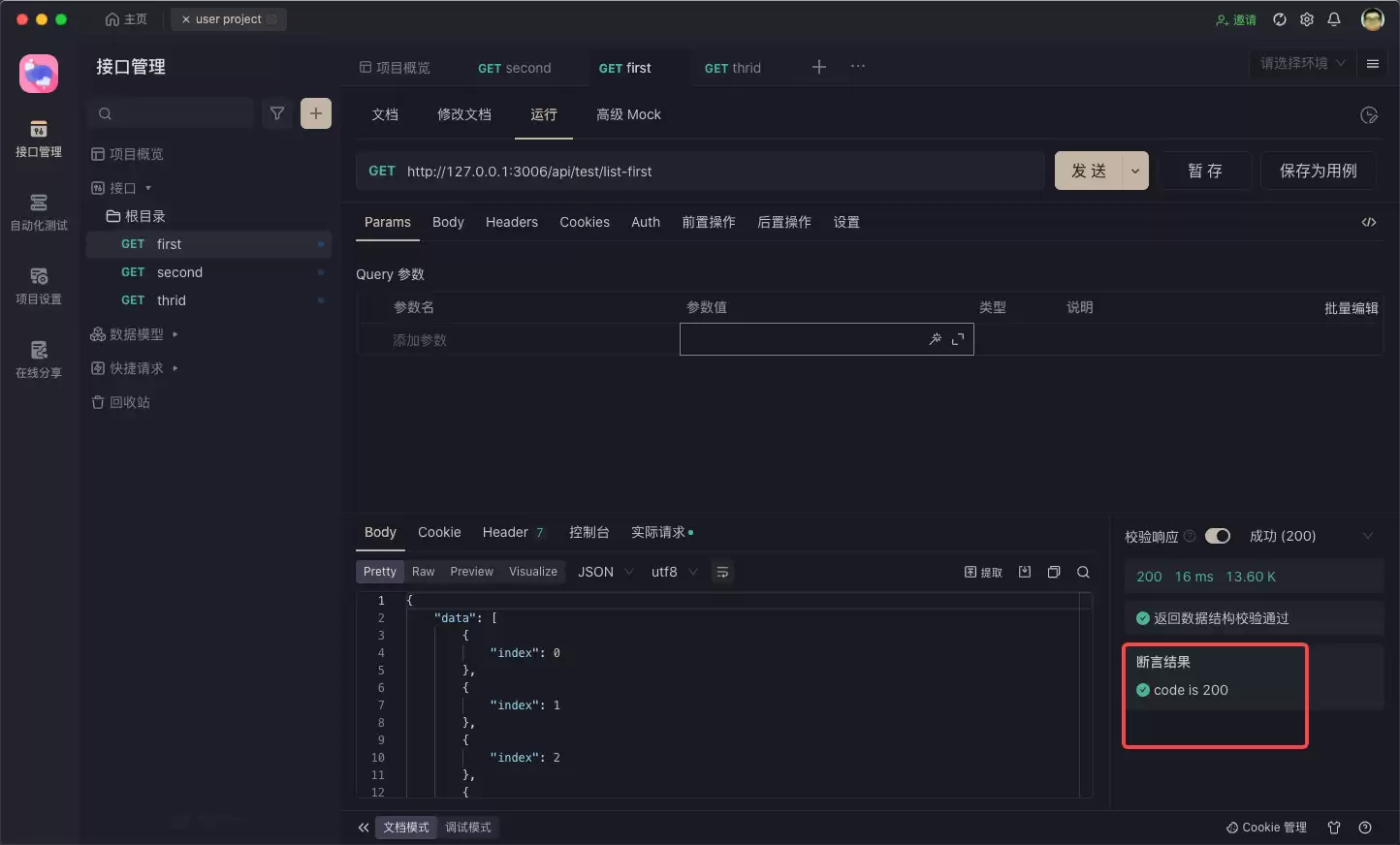1400x845 pixels.
Task: Open the 项目概览 tab
Action: click(x=395, y=68)
